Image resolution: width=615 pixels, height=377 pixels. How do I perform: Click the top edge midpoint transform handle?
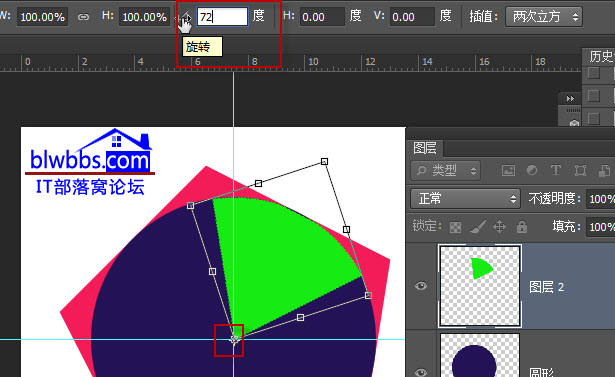click(x=258, y=183)
